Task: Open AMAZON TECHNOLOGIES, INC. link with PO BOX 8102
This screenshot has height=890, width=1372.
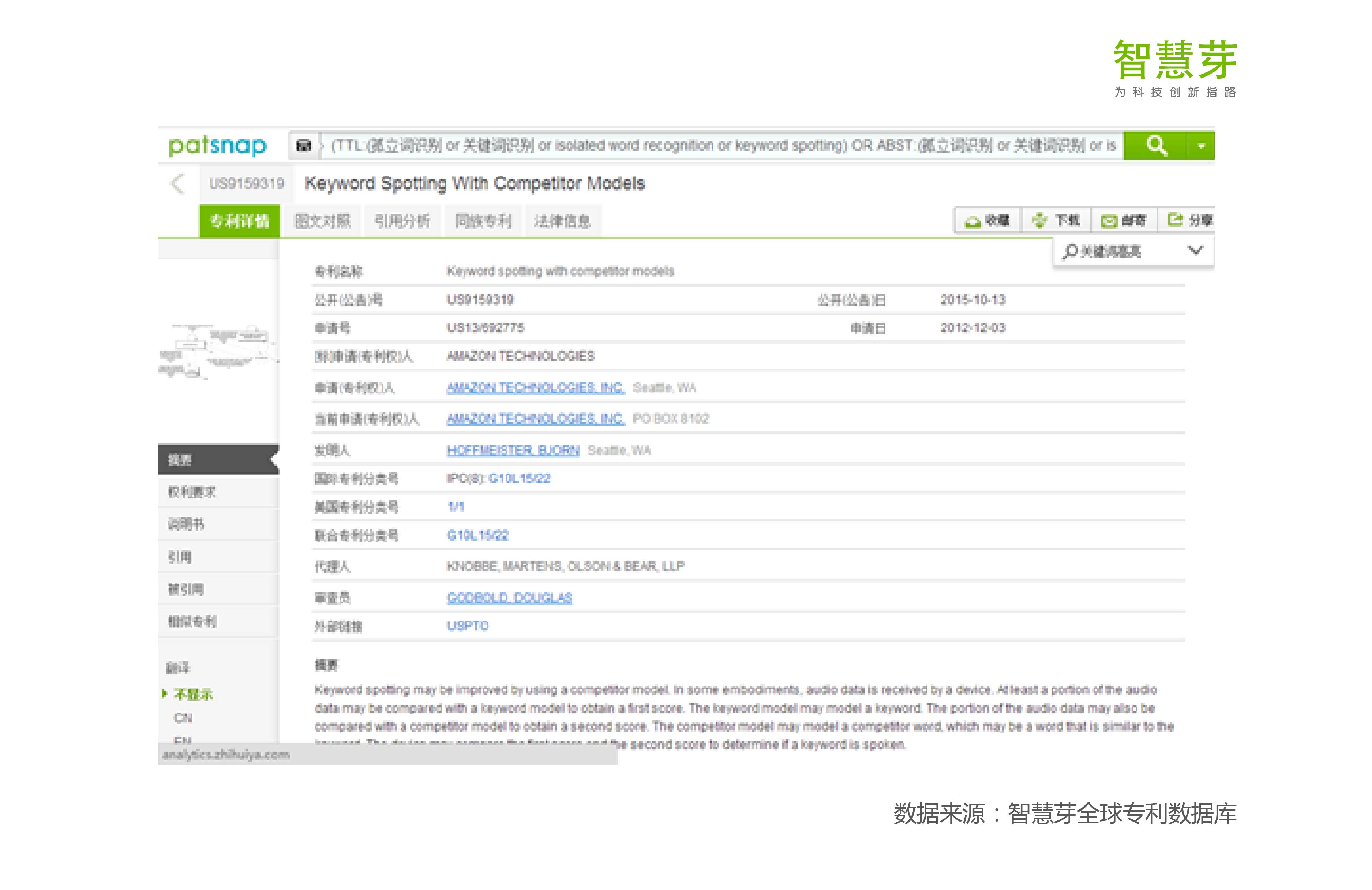Action: 536,419
